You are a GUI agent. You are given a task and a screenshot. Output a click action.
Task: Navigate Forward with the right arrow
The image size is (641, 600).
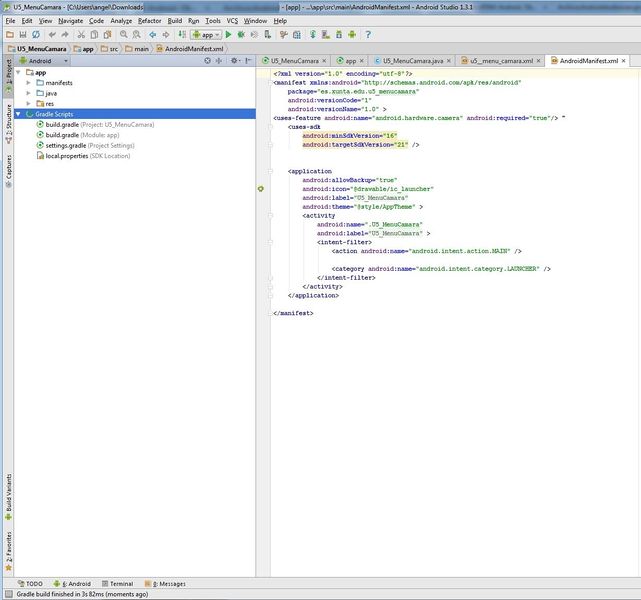point(166,35)
